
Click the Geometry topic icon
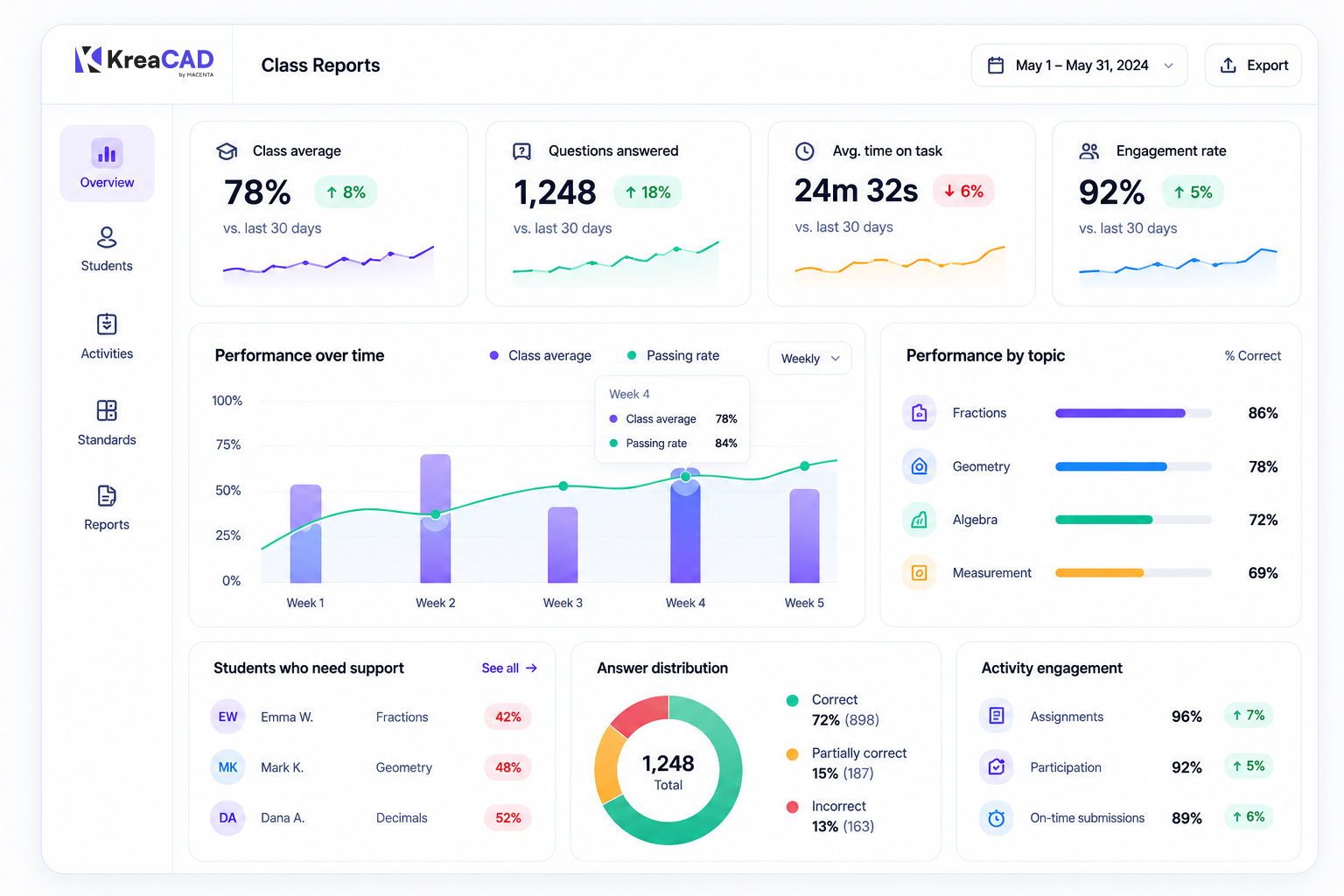919,466
